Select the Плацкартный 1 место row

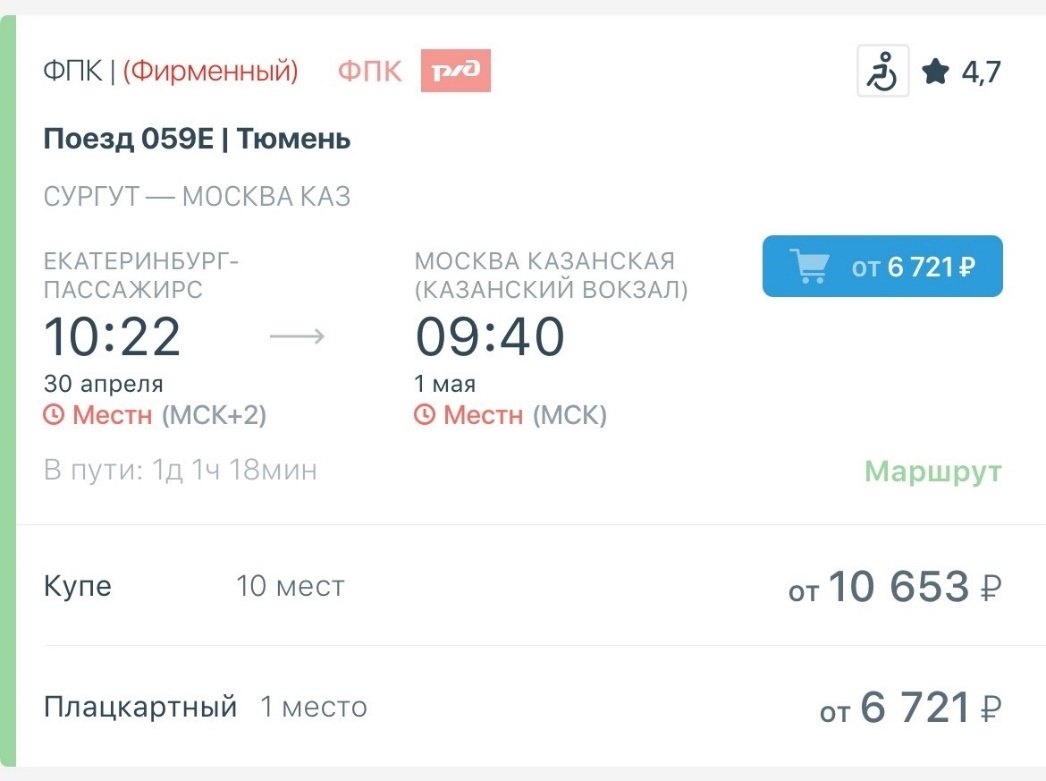[x=523, y=707]
